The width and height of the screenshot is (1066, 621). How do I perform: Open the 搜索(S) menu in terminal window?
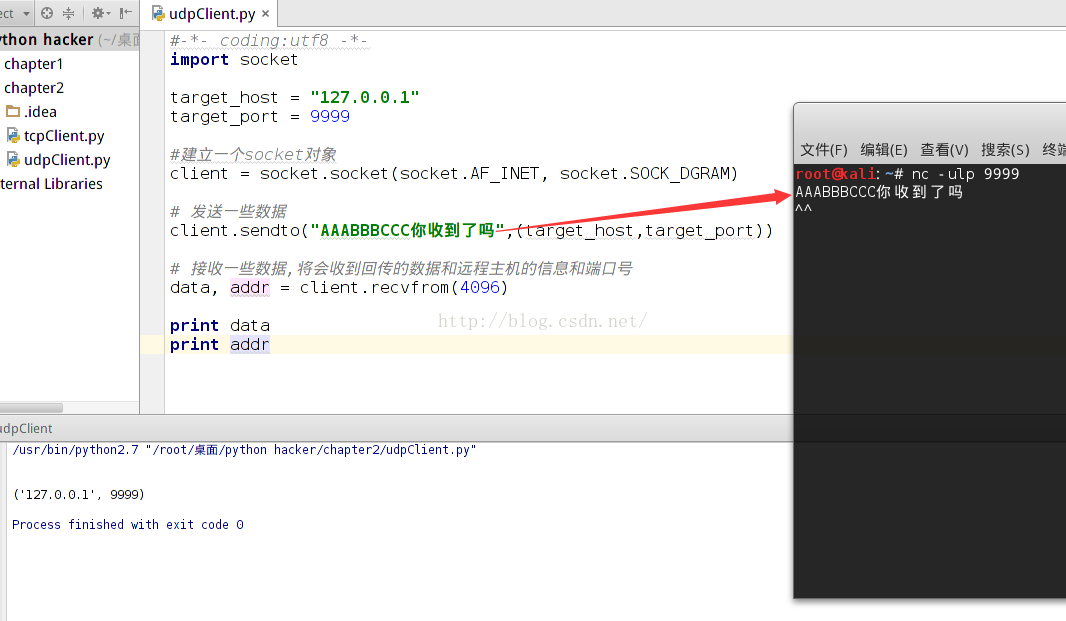click(1005, 150)
